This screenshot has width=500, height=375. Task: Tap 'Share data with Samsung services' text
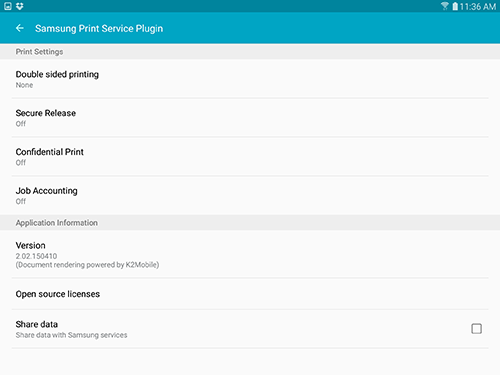pyautogui.click(x=71, y=335)
